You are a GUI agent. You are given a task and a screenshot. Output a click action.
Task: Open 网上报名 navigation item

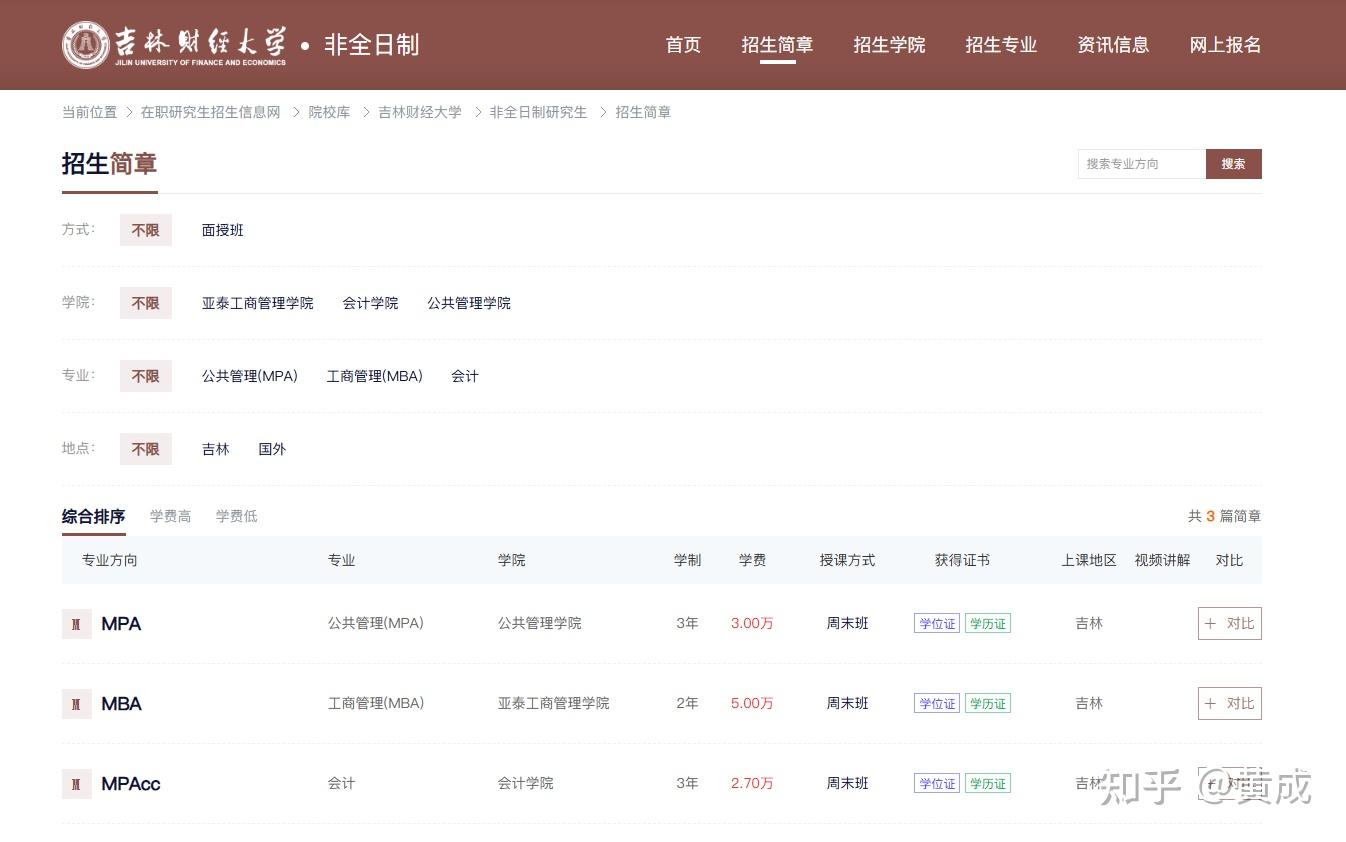click(1225, 45)
